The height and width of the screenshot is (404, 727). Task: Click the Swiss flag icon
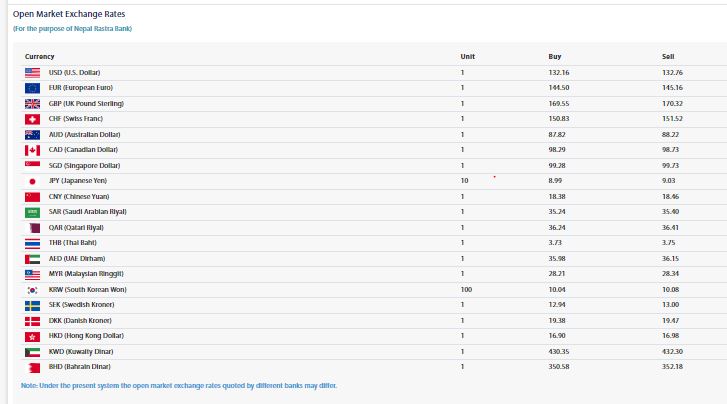point(31,119)
